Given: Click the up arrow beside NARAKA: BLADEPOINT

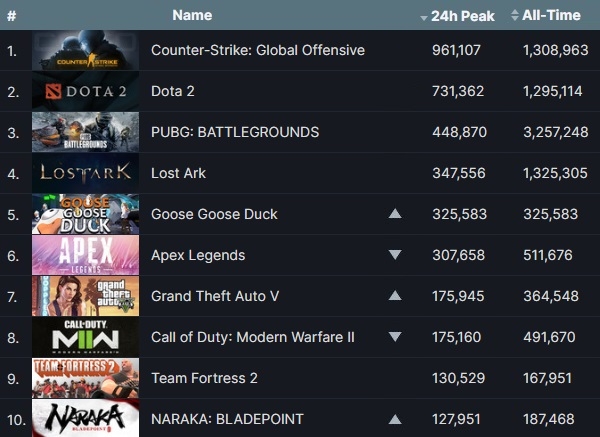Looking at the screenshot, I should coord(395,420).
